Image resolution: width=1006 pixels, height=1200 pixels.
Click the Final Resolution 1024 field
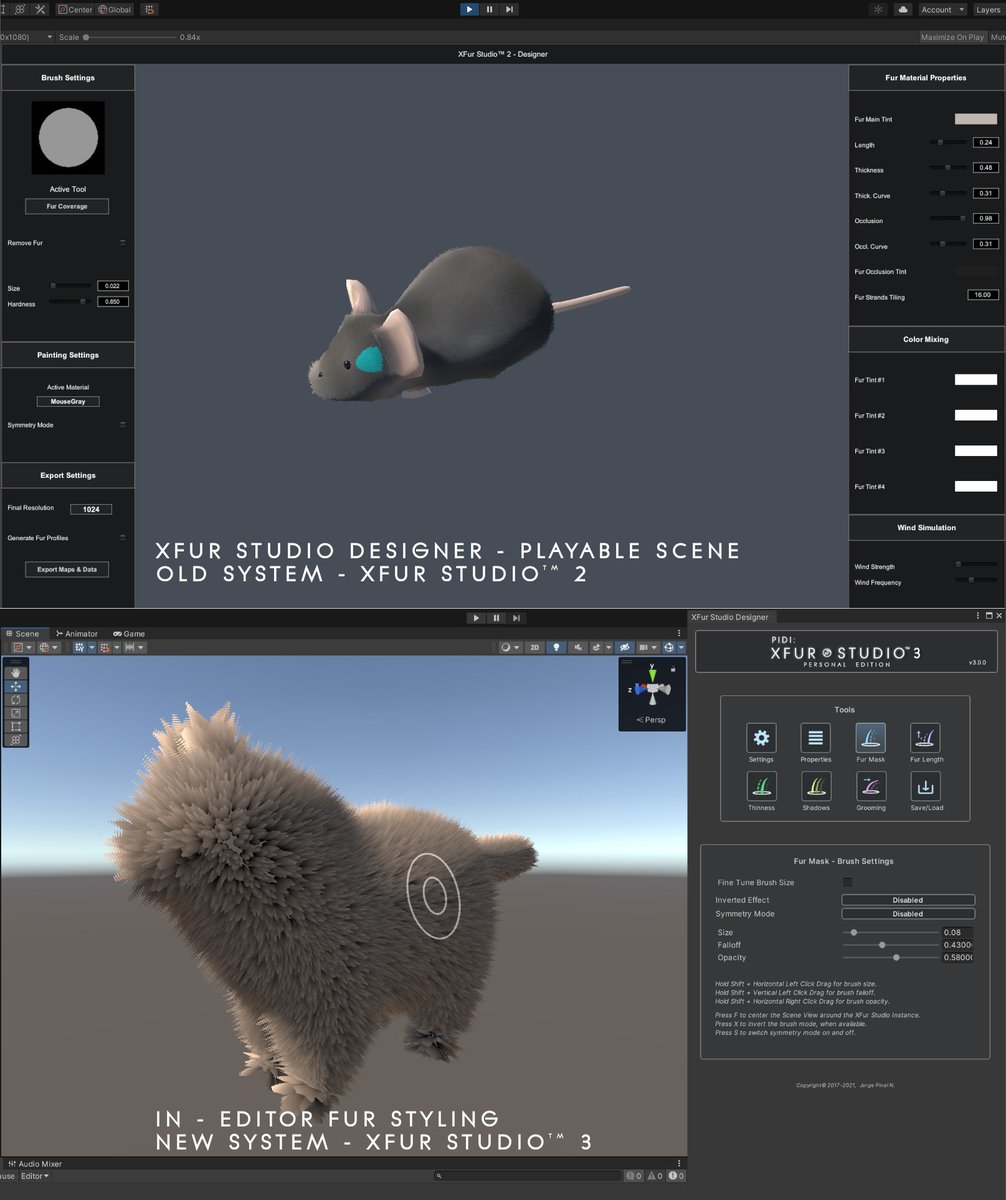pos(91,509)
